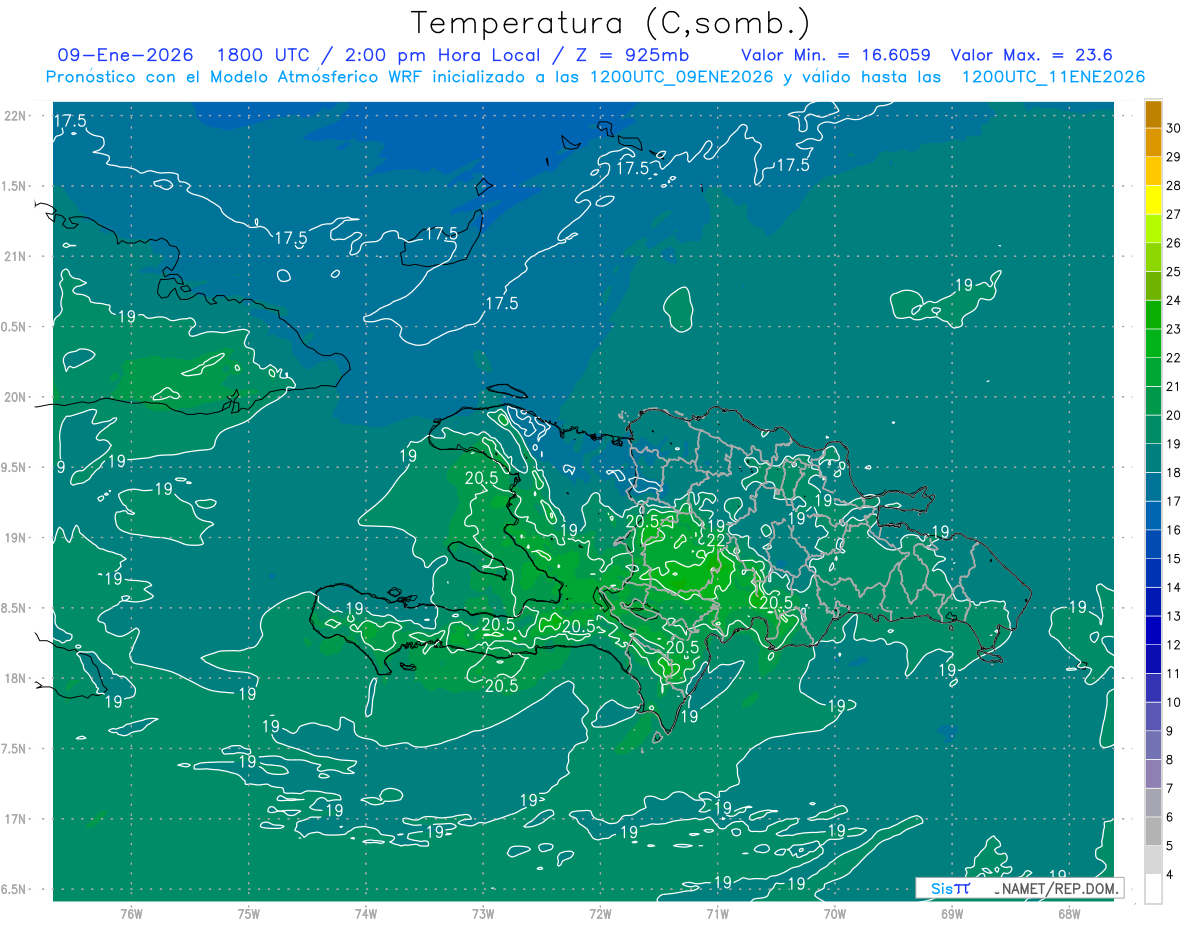Click the '24' label on the color scale

(x=1174, y=300)
